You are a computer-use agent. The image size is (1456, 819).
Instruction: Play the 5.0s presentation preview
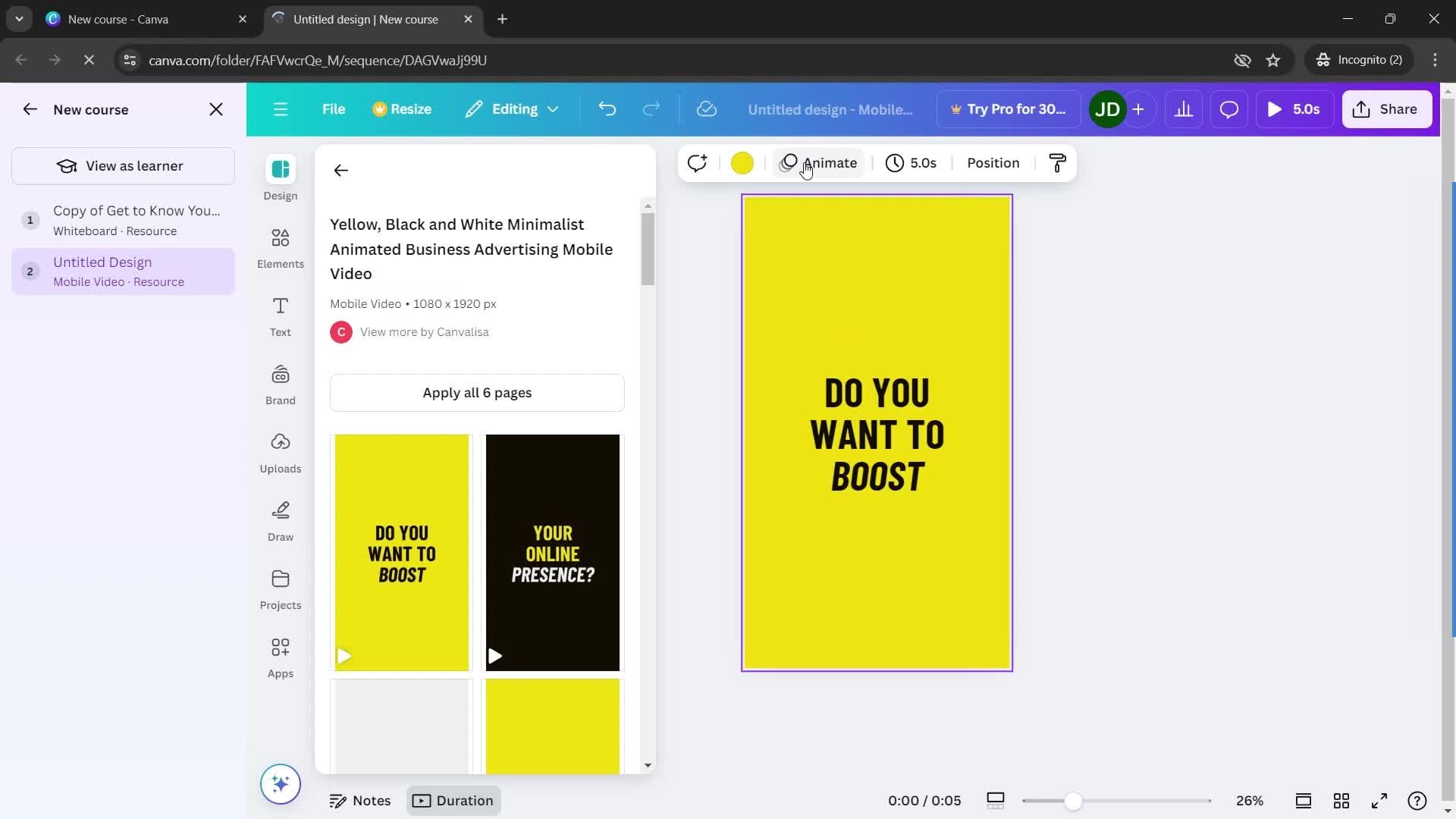click(x=1294, y=109)
